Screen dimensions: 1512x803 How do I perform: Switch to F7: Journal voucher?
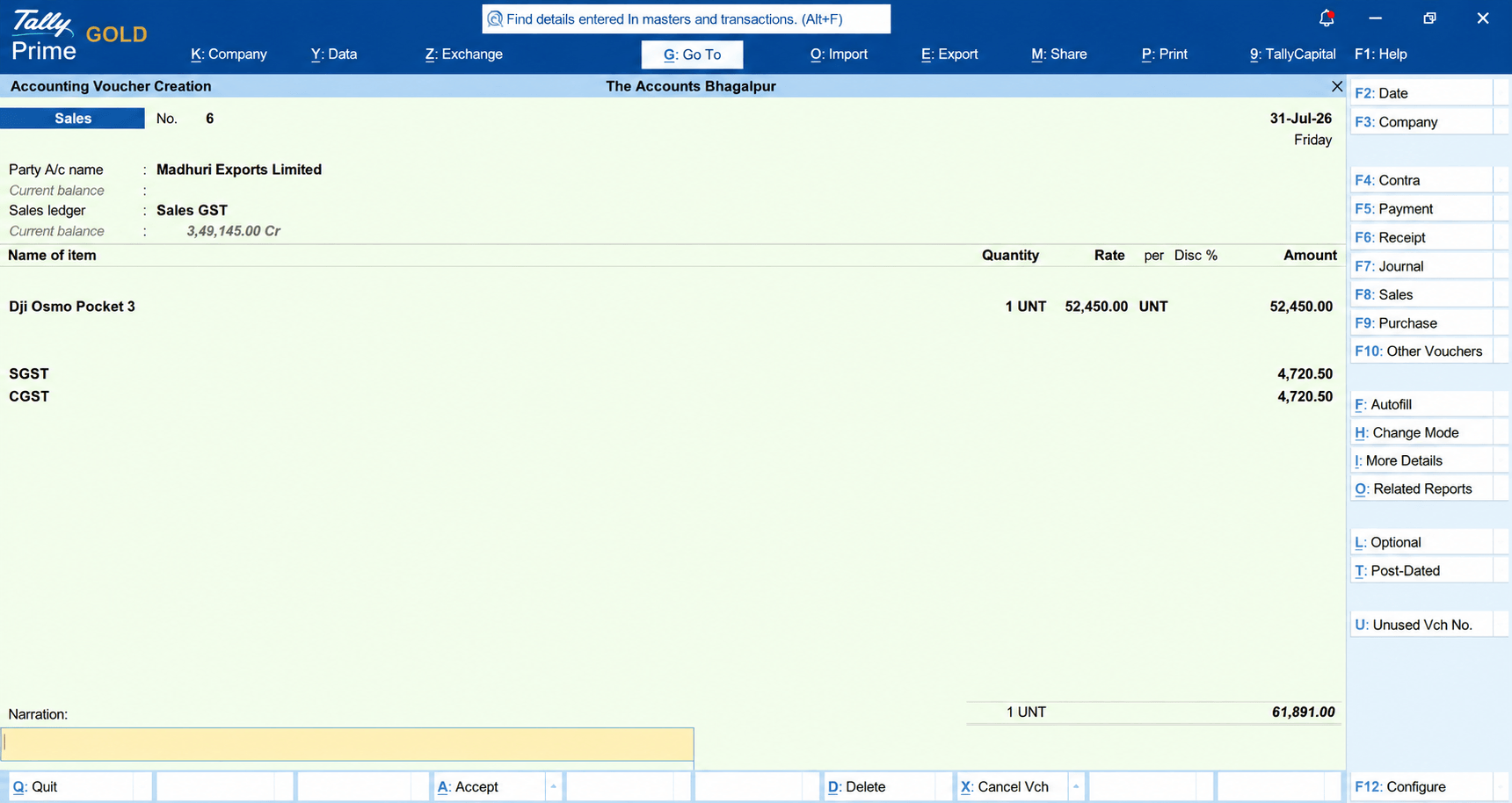point(1421,266)
